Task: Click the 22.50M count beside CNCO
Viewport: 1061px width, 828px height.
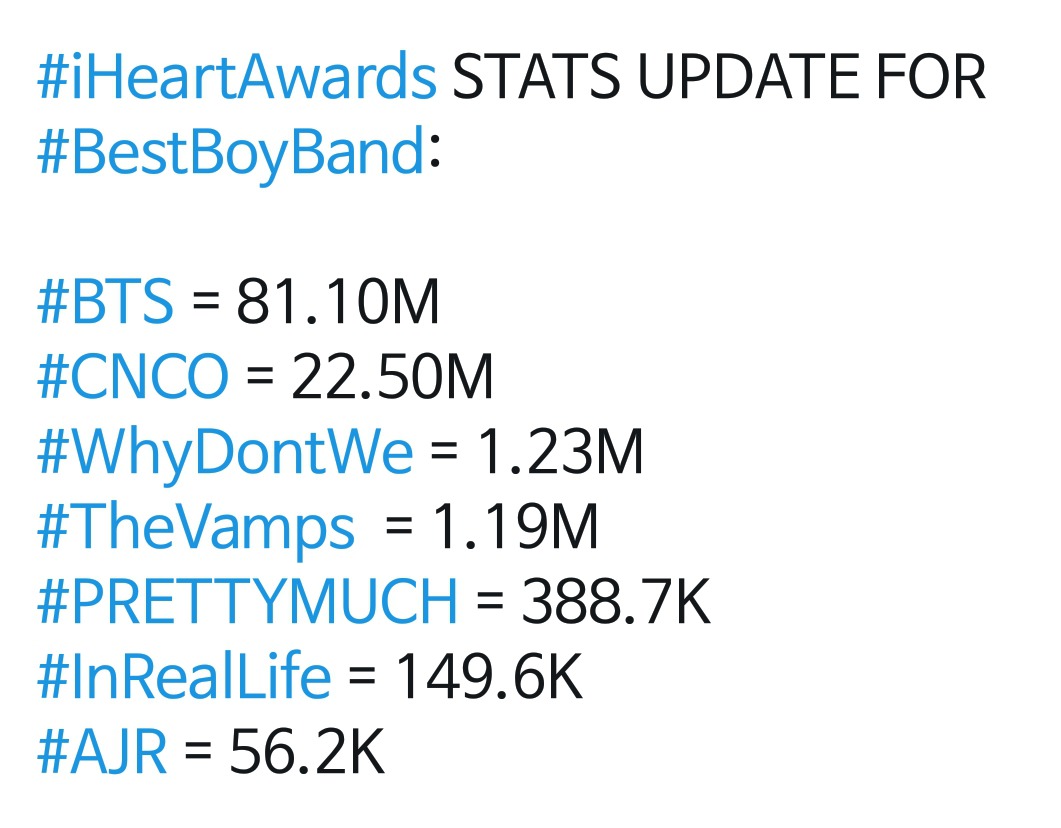Action: point(393,378)
